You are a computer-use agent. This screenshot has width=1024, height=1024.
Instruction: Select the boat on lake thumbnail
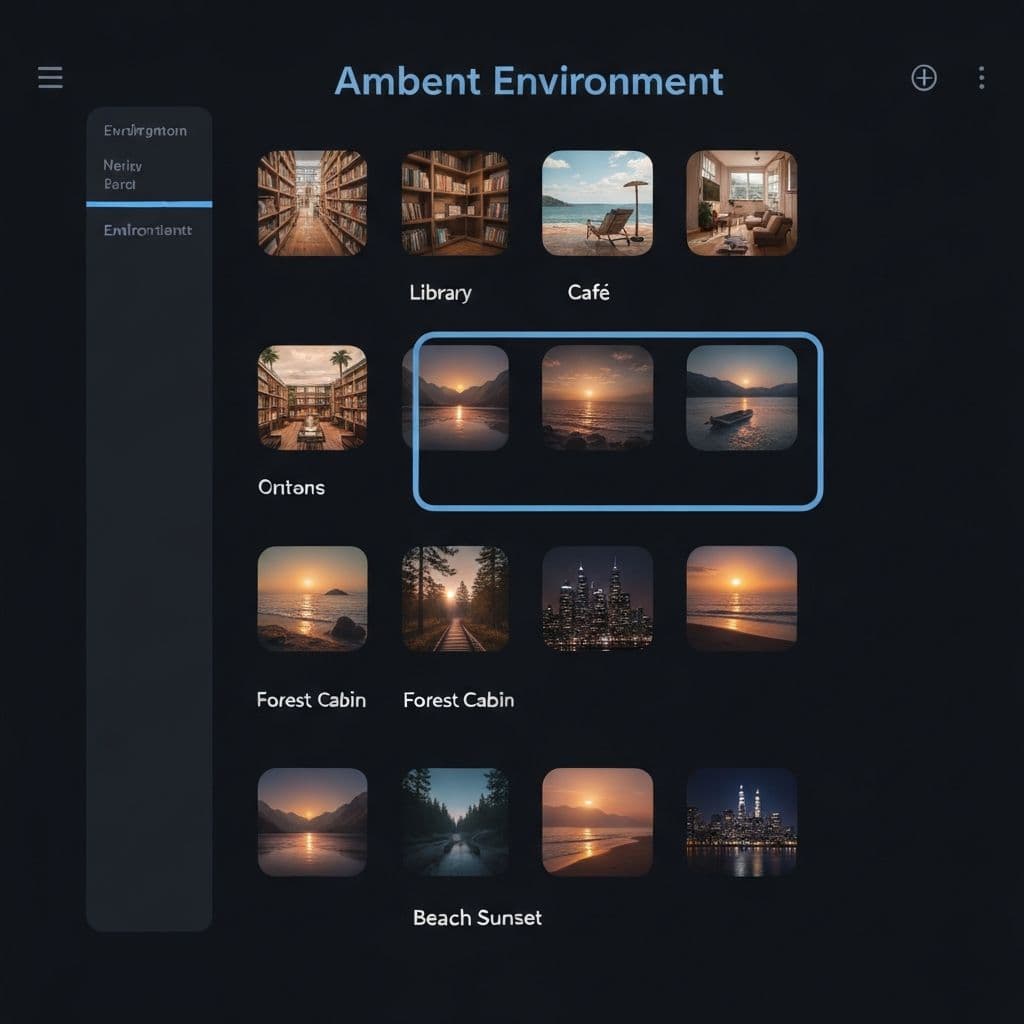[741, 398]
